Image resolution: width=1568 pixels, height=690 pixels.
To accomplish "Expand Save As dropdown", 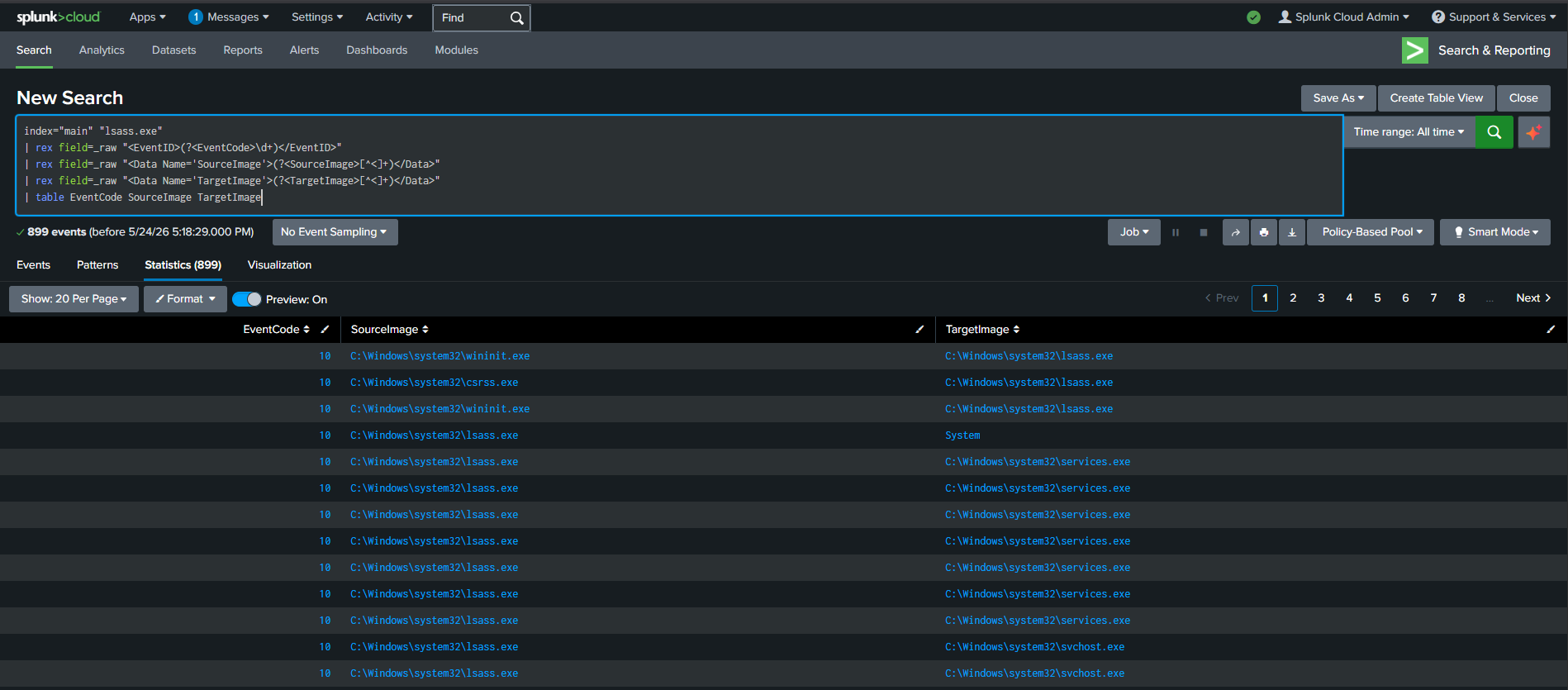I will 1338,98.
